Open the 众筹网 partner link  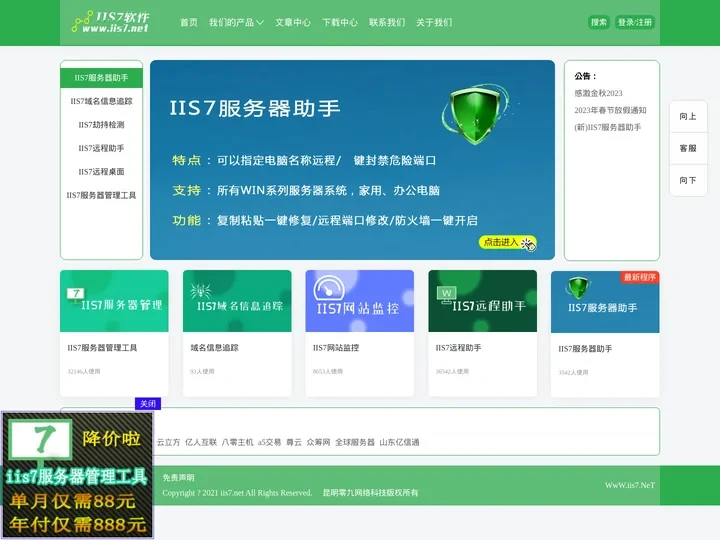click(x=318, y=442)
